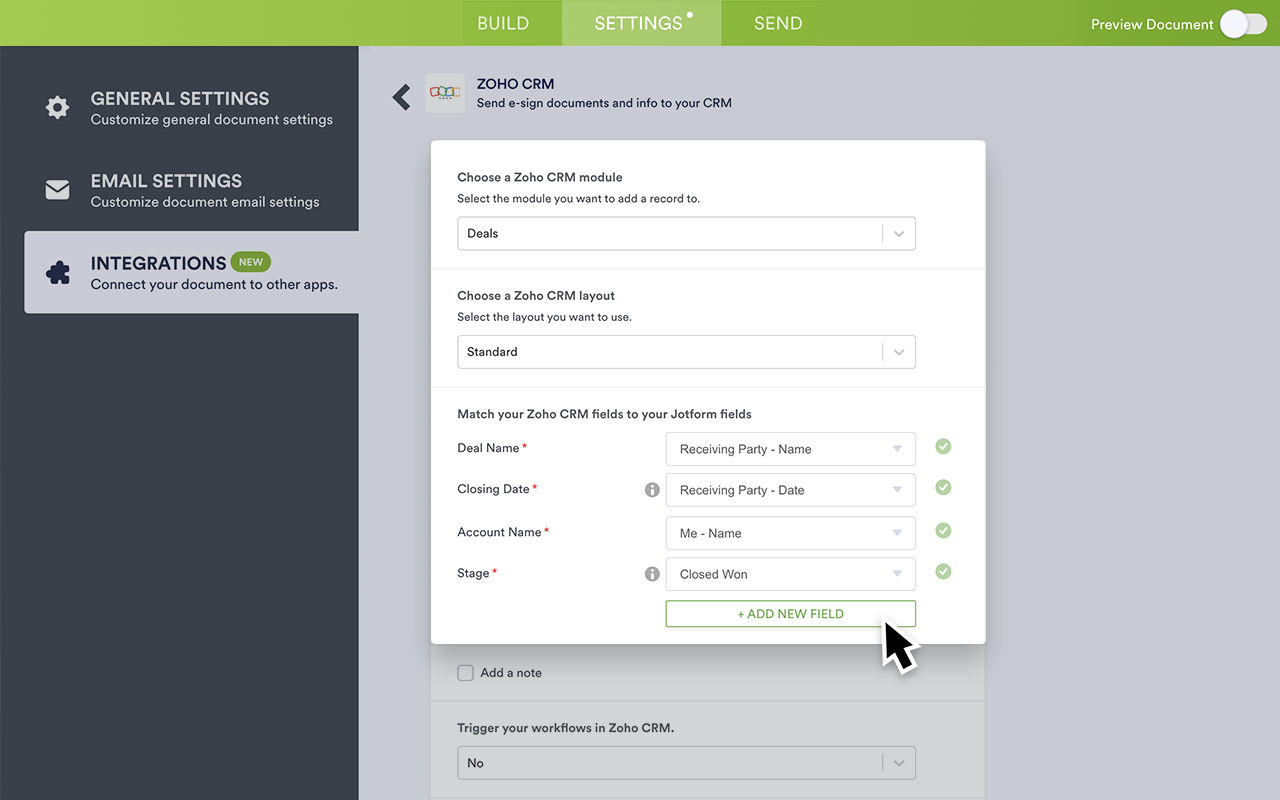Check the Add a note checkbox

(x=465, y=672)
